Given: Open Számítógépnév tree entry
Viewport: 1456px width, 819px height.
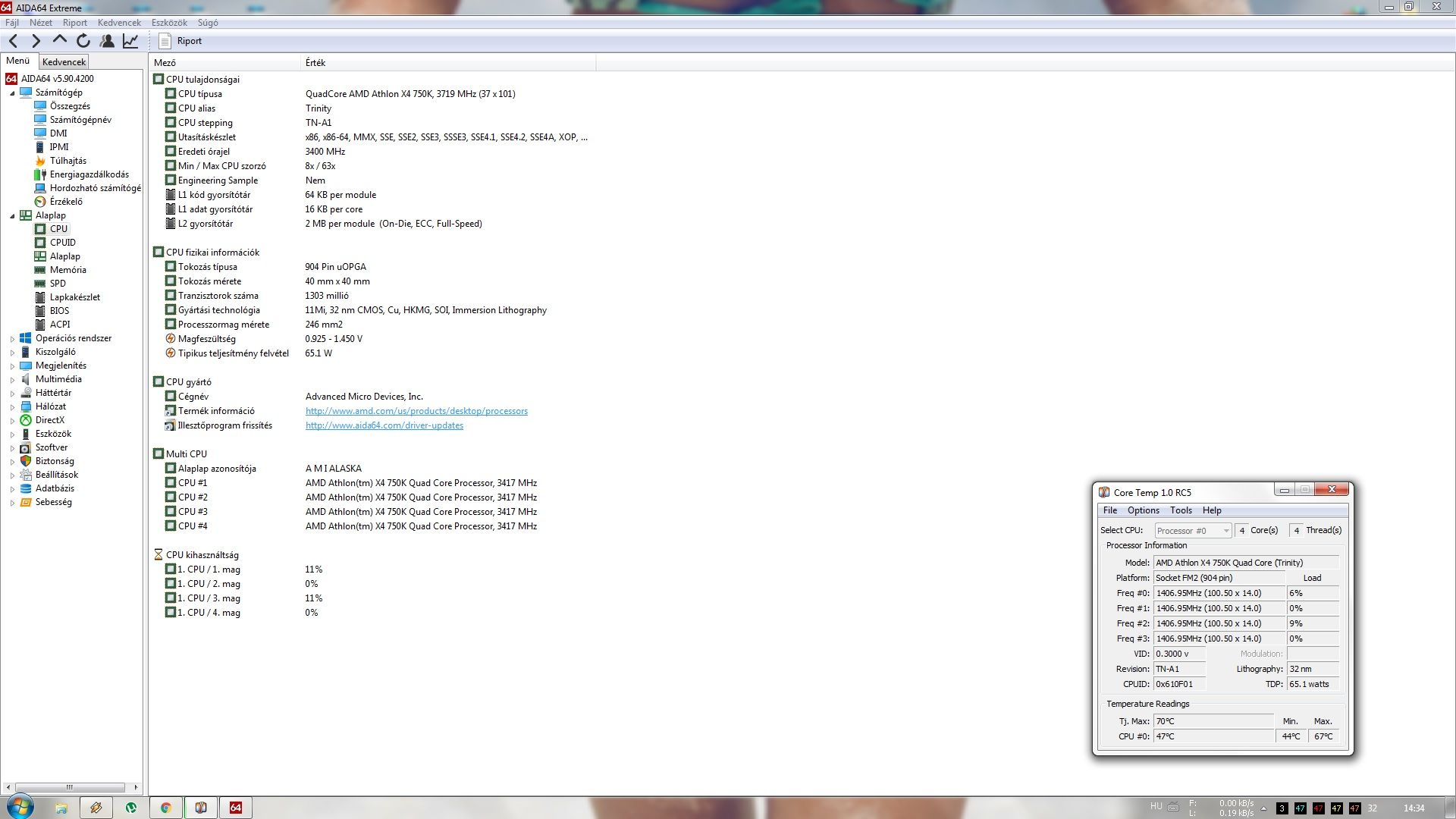Looking at the screenshot, I should click(x=80, y=120).
